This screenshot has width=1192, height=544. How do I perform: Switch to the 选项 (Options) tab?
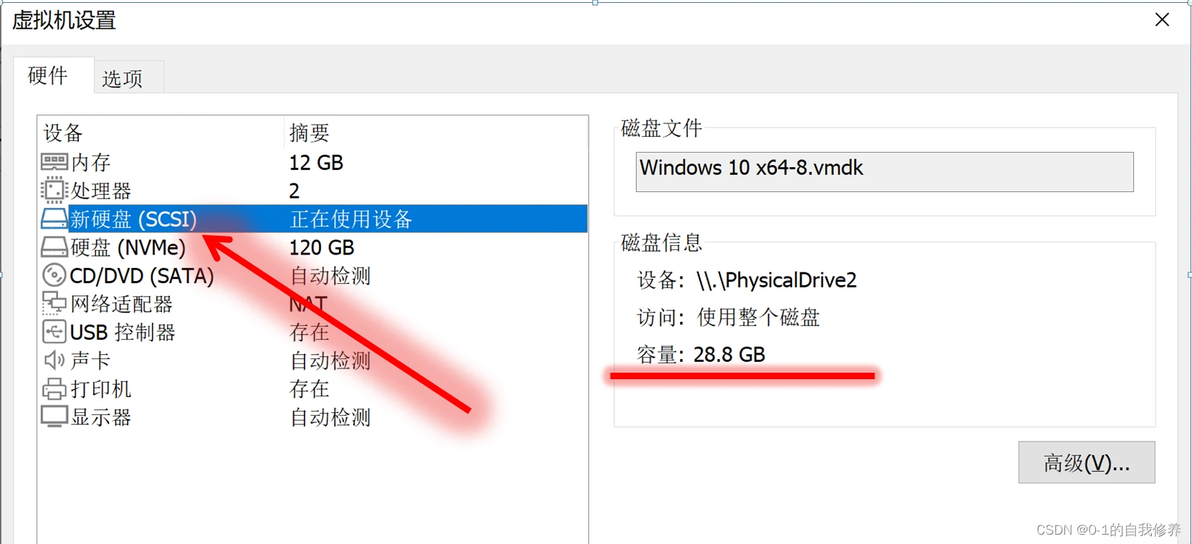[x=122, y=79]
